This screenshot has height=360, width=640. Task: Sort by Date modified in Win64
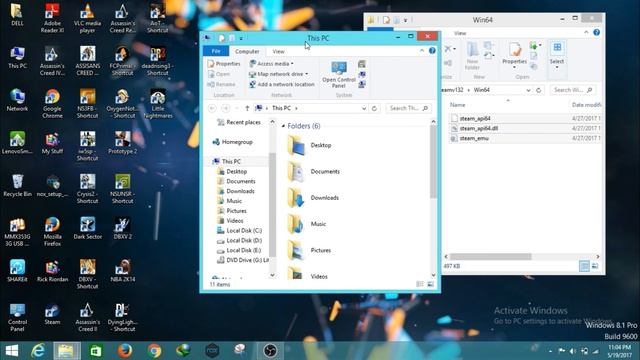pos(586,105)
